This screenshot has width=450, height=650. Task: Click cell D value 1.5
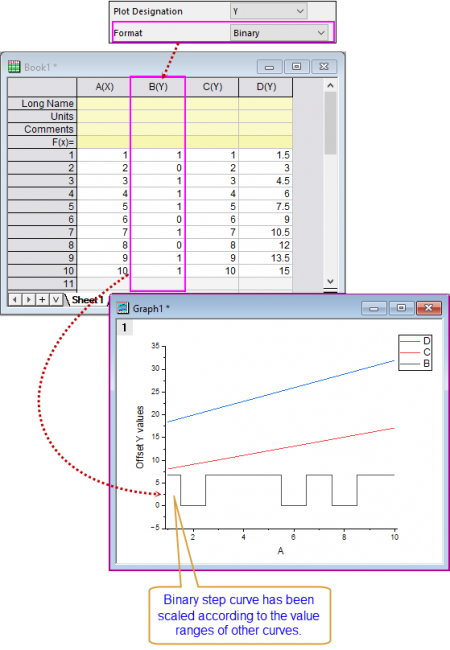pos(266,155)
